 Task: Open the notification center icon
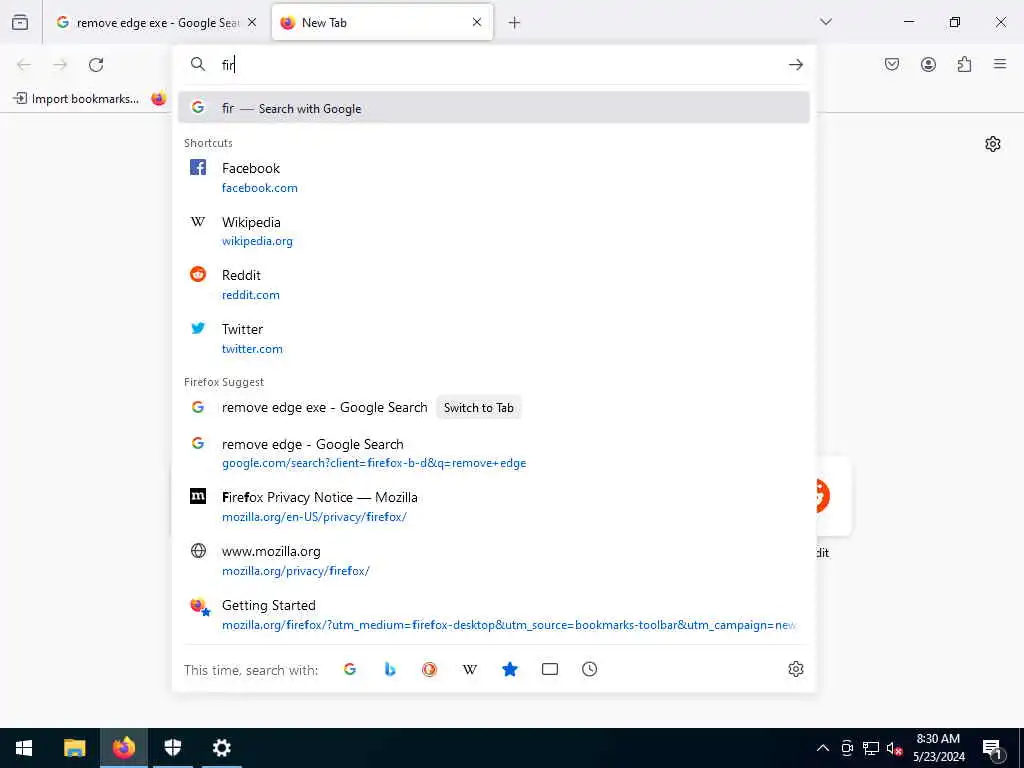(992, 748)
